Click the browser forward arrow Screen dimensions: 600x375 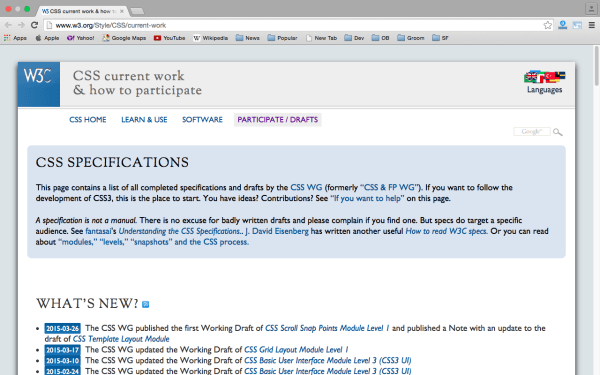click(x=21, y=25)
